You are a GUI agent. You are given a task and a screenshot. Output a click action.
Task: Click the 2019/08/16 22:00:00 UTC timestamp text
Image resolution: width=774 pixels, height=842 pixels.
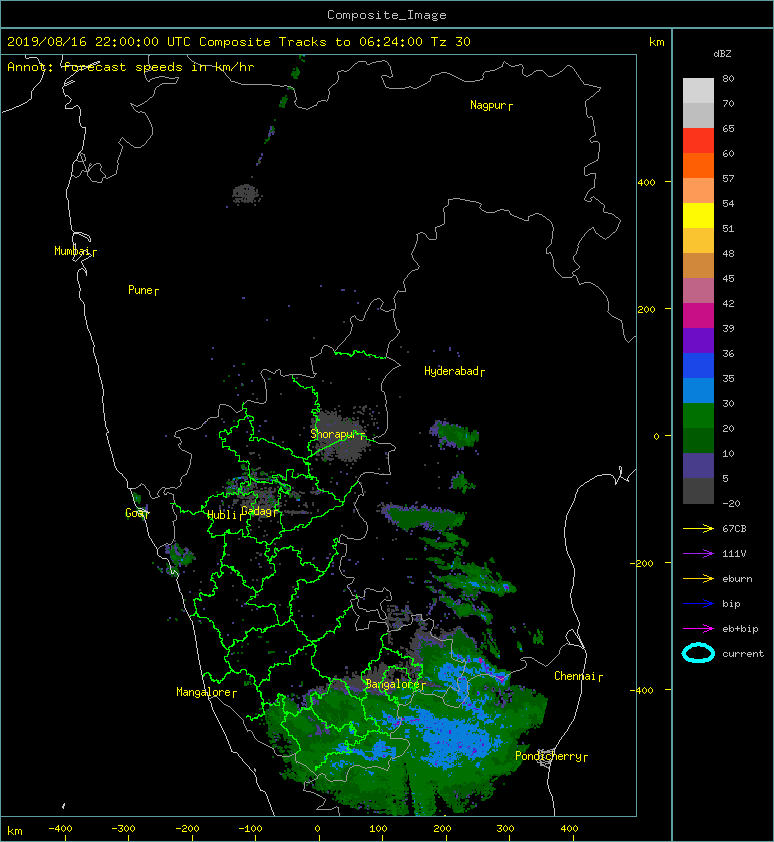click(x=99, y=41)
